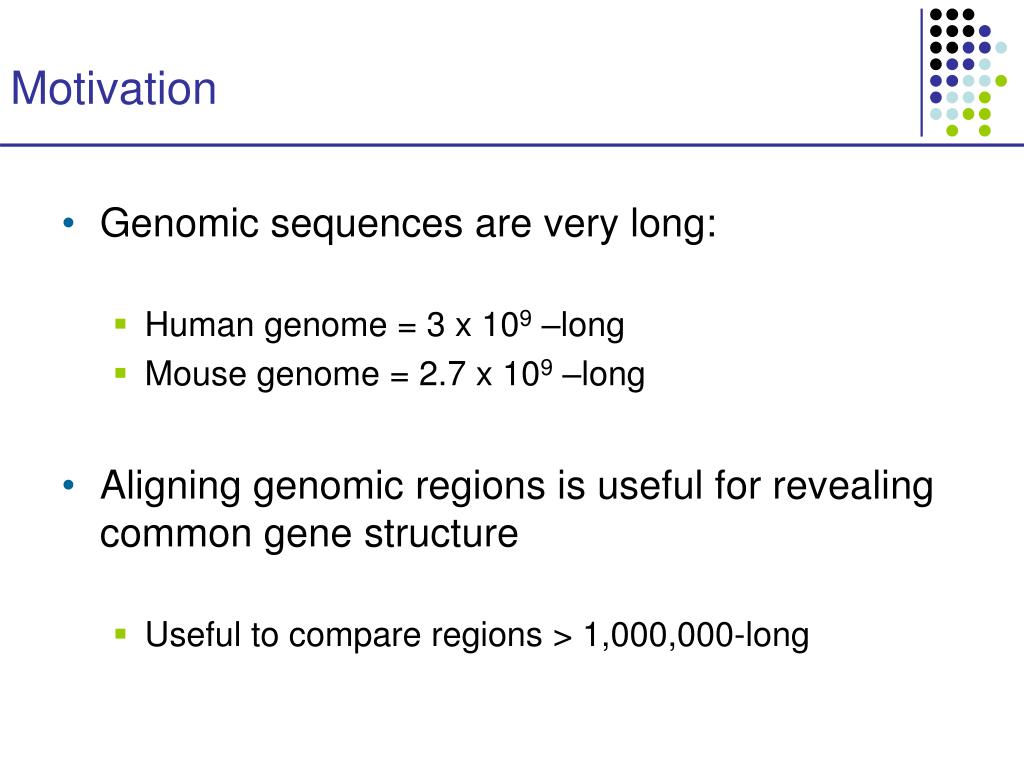Click the 'Aligning genomic regions is useful' line

coord(517,487)
